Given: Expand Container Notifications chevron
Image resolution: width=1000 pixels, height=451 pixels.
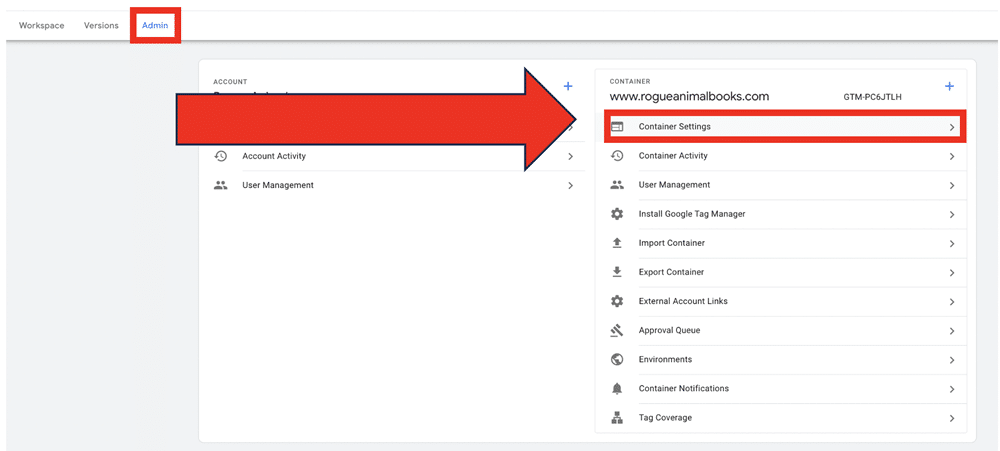Looking at the screenshot, I should (952, 389).
